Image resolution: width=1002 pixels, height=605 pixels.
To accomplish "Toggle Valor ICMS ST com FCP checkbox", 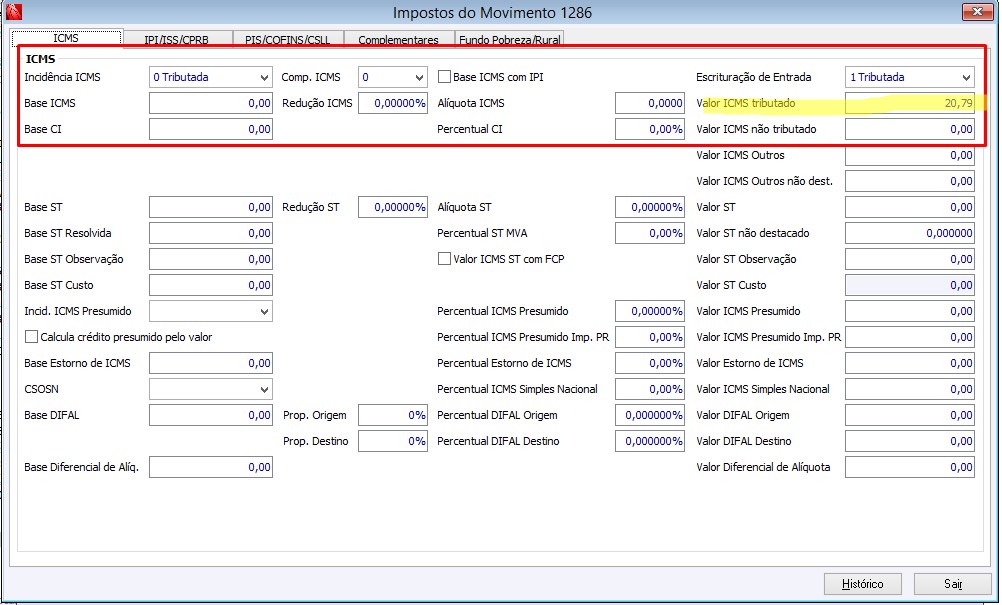I will 444,259.
